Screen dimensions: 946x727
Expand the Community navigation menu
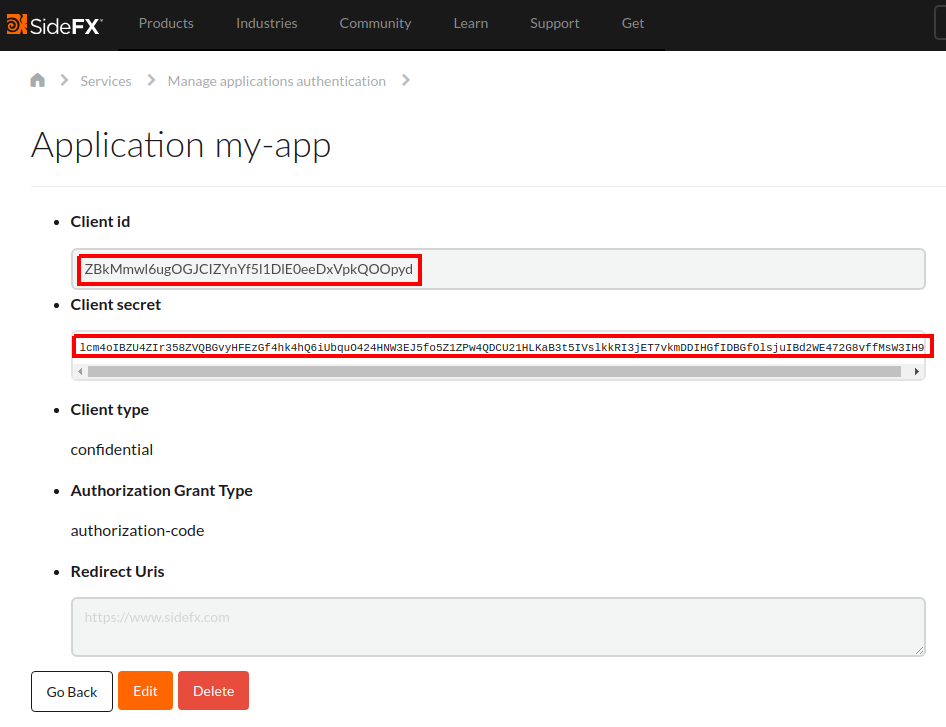click(x=375, y=23)
